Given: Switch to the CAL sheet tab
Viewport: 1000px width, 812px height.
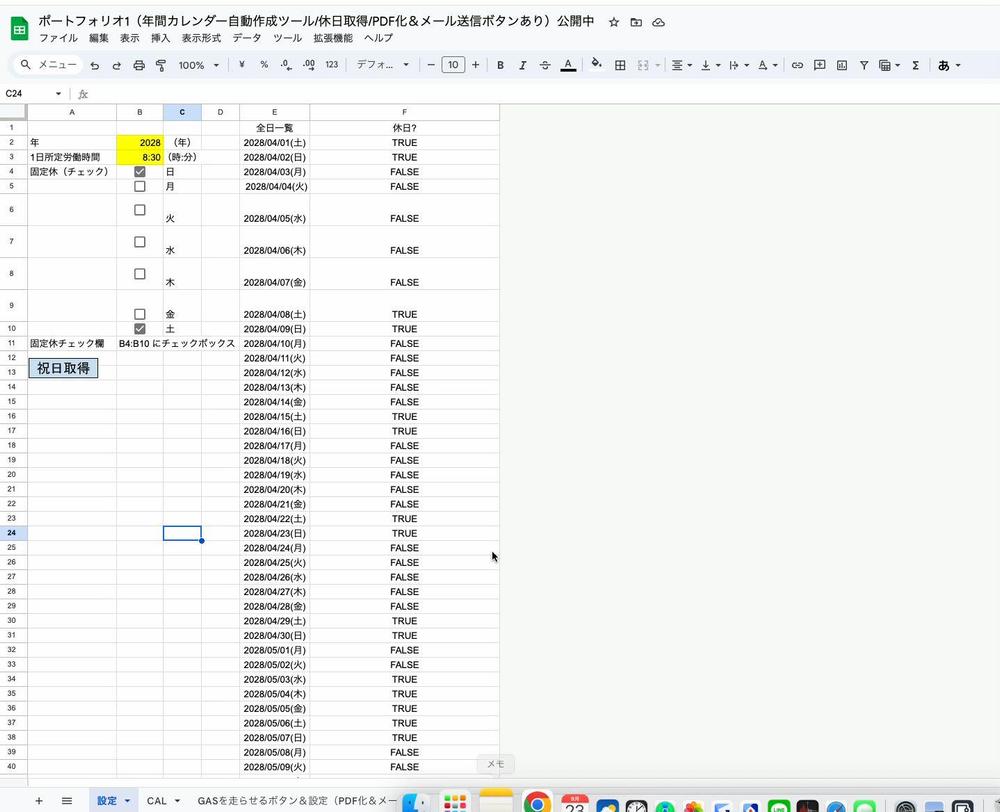Looking at the screenshot, I should pyautogui.click(x=157, y=800).
